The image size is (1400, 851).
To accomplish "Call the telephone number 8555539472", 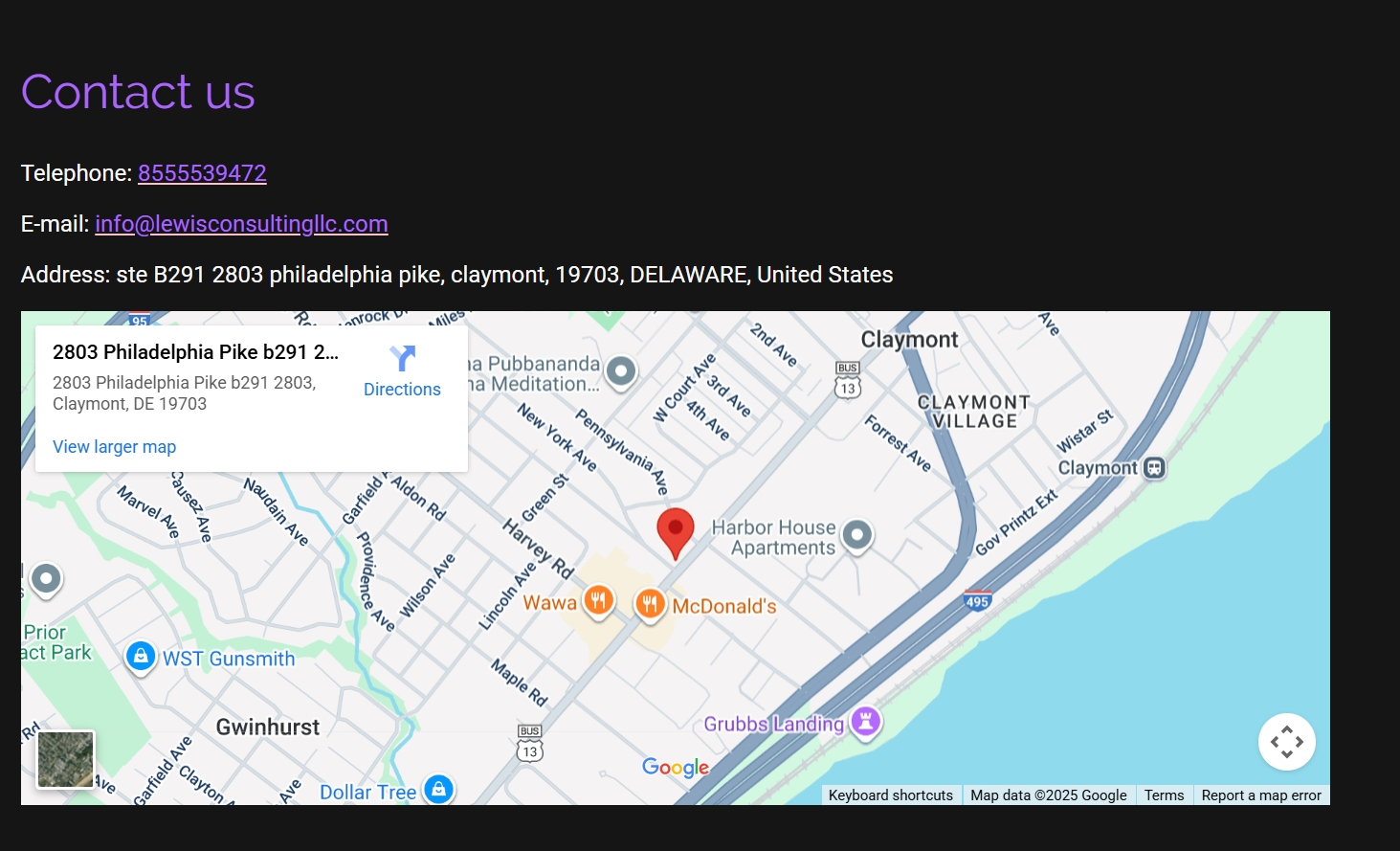I will (202, 173).
